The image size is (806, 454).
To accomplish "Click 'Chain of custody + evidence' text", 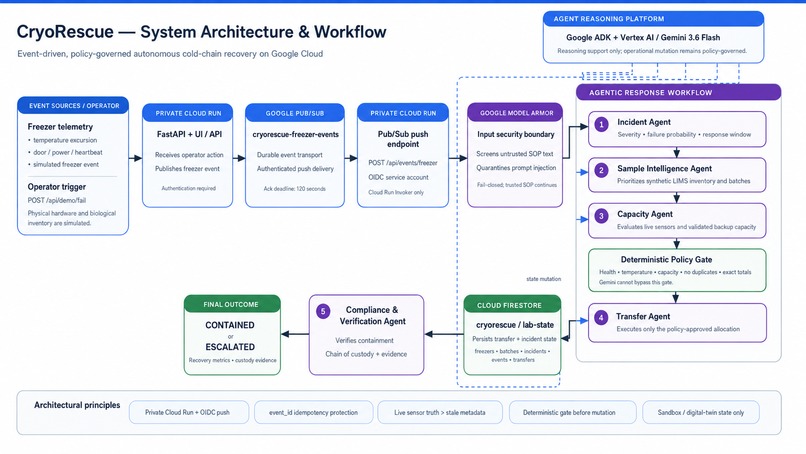I will click(x=366, y=354).
